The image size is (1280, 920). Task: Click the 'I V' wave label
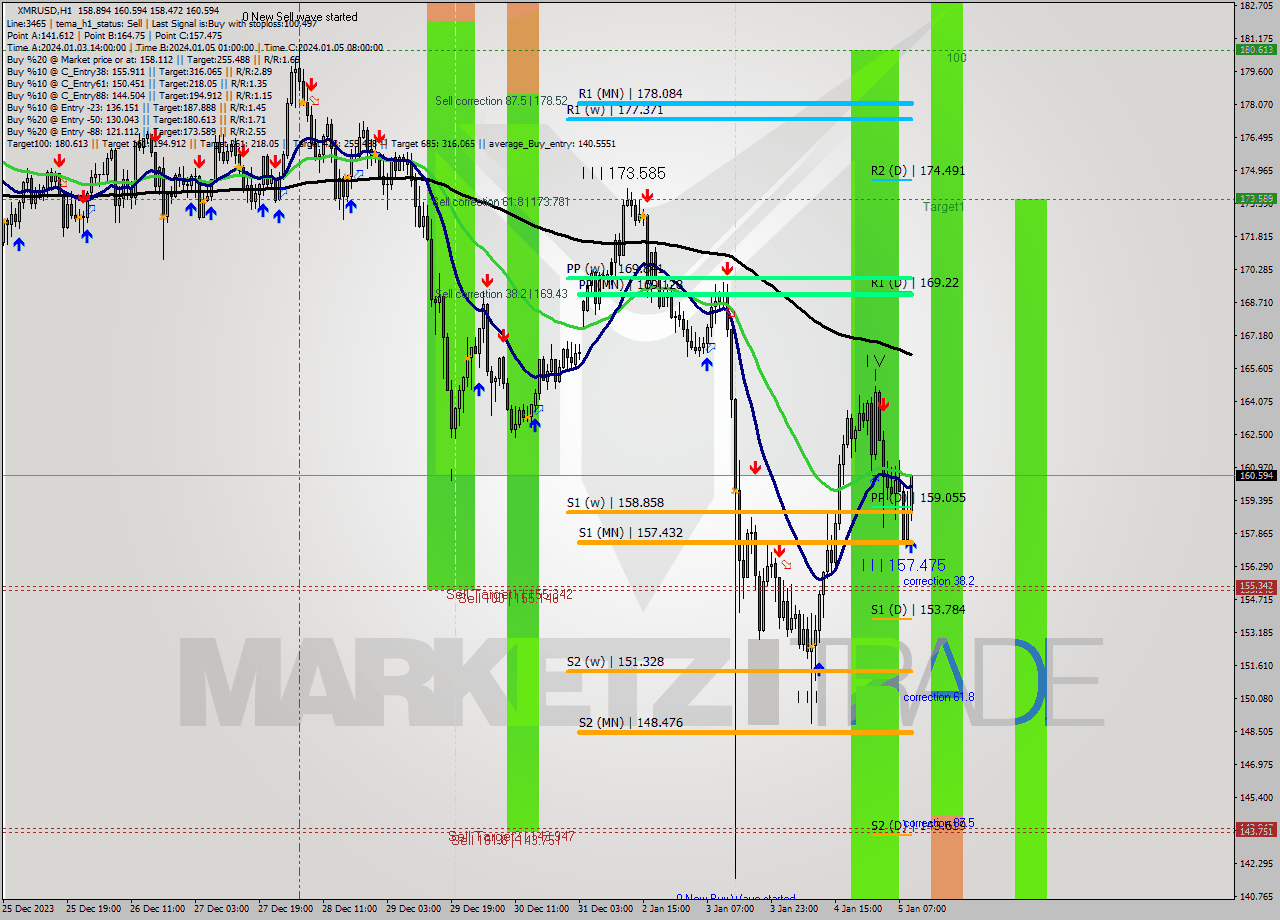point(875,360)
